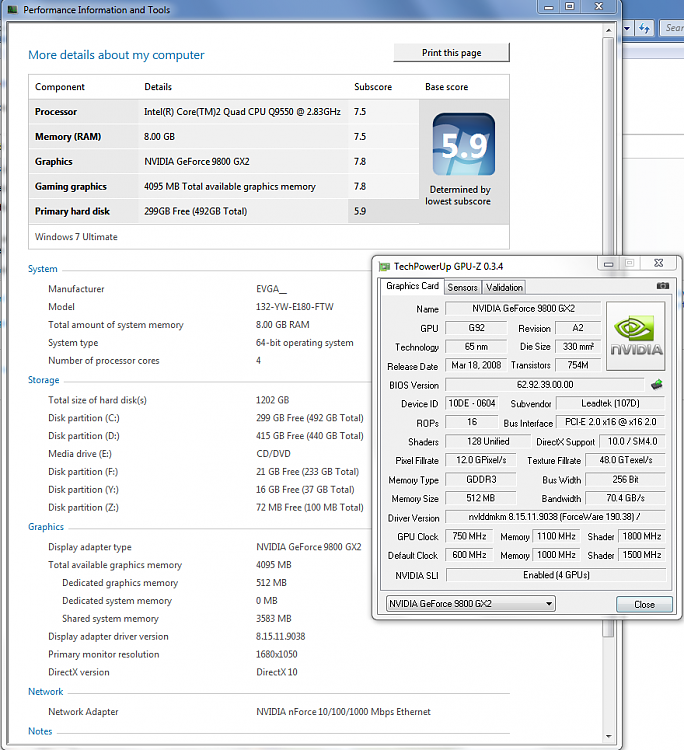Click the GPU Clock 750 MHz field
The height and width of the screenshot is (750, 684).
point(469,536)
